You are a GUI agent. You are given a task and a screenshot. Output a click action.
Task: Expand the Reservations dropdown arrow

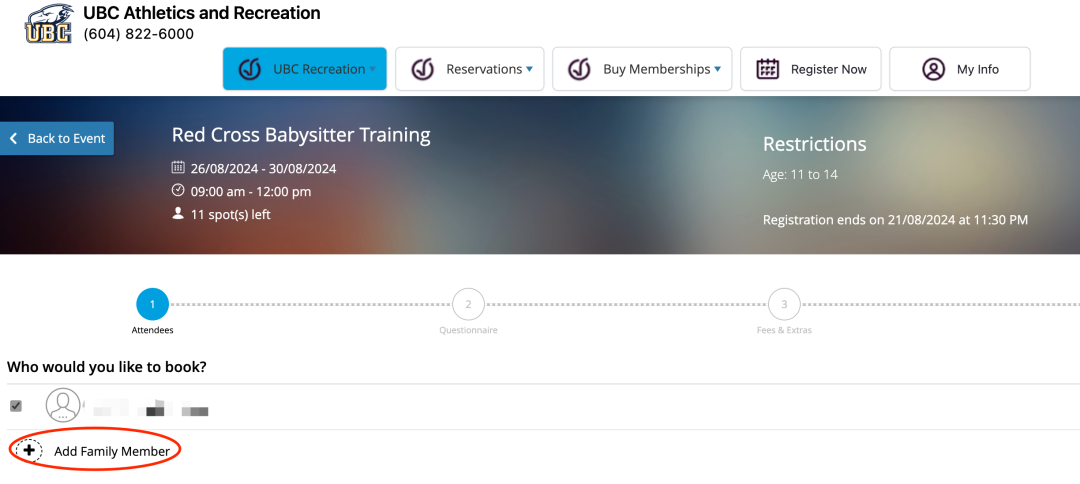[x=529, y=70]
